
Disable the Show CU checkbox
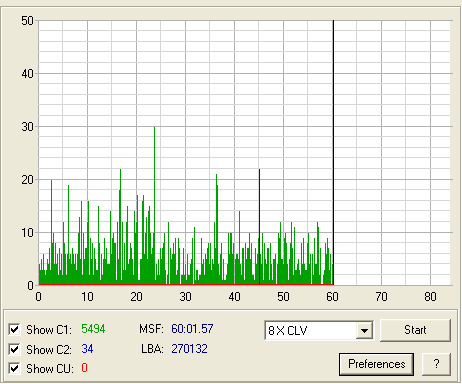point(14,369)
